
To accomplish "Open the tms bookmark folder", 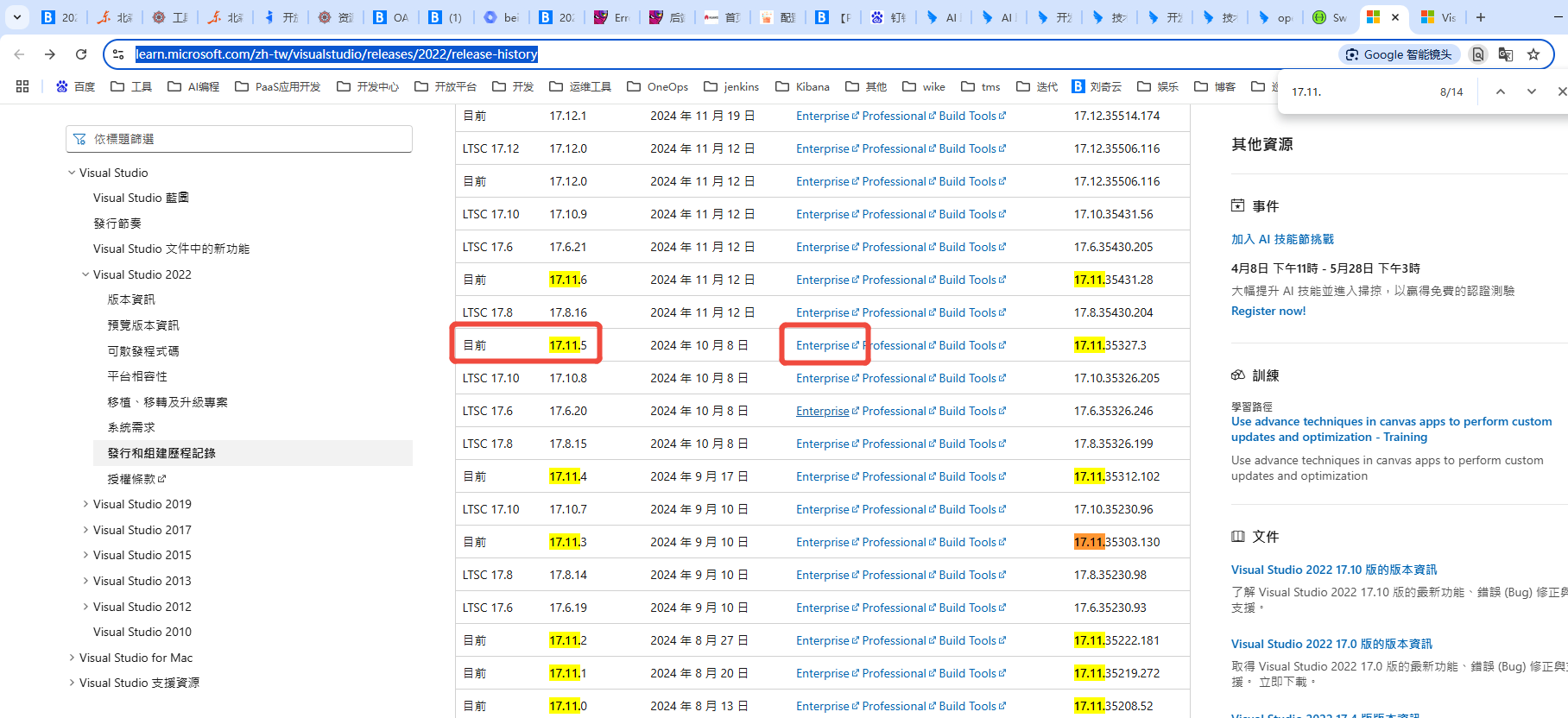I will point(981,86).
